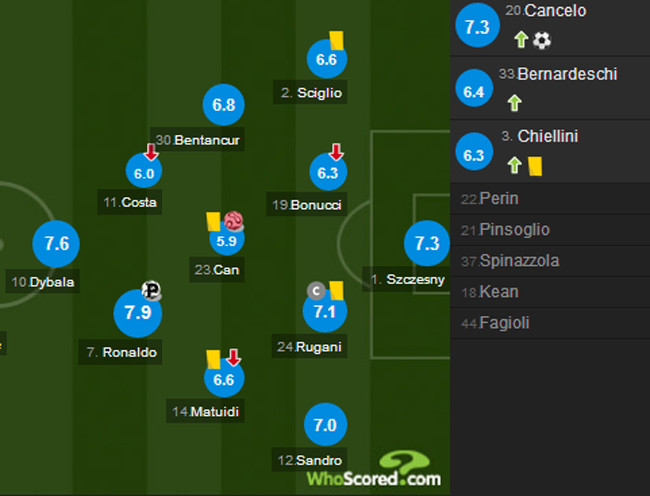
Task: Click the yellow card icon beside Chiellini
Action: (x=535, y=165)
